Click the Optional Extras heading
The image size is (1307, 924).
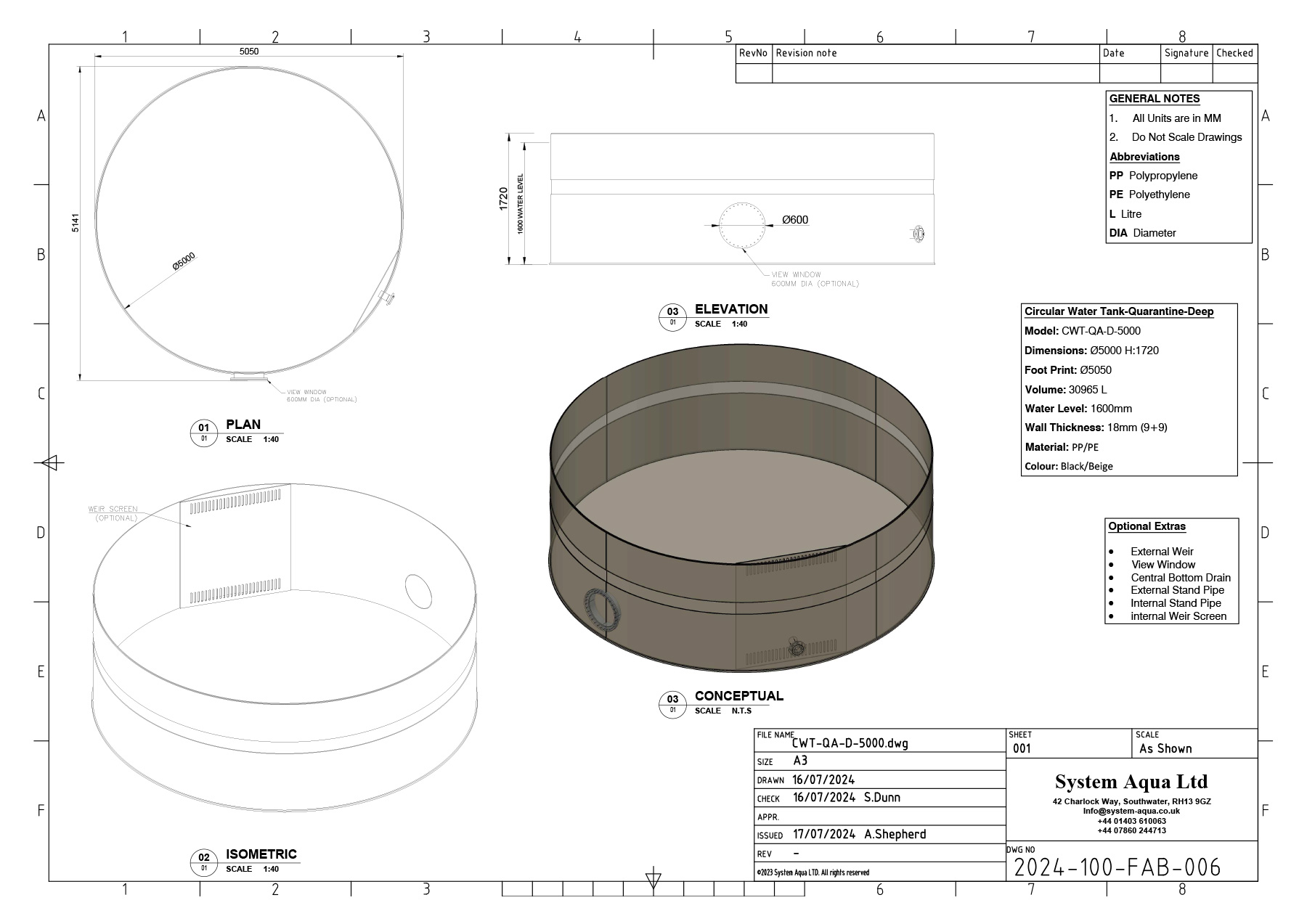(x=1147, y=526)
